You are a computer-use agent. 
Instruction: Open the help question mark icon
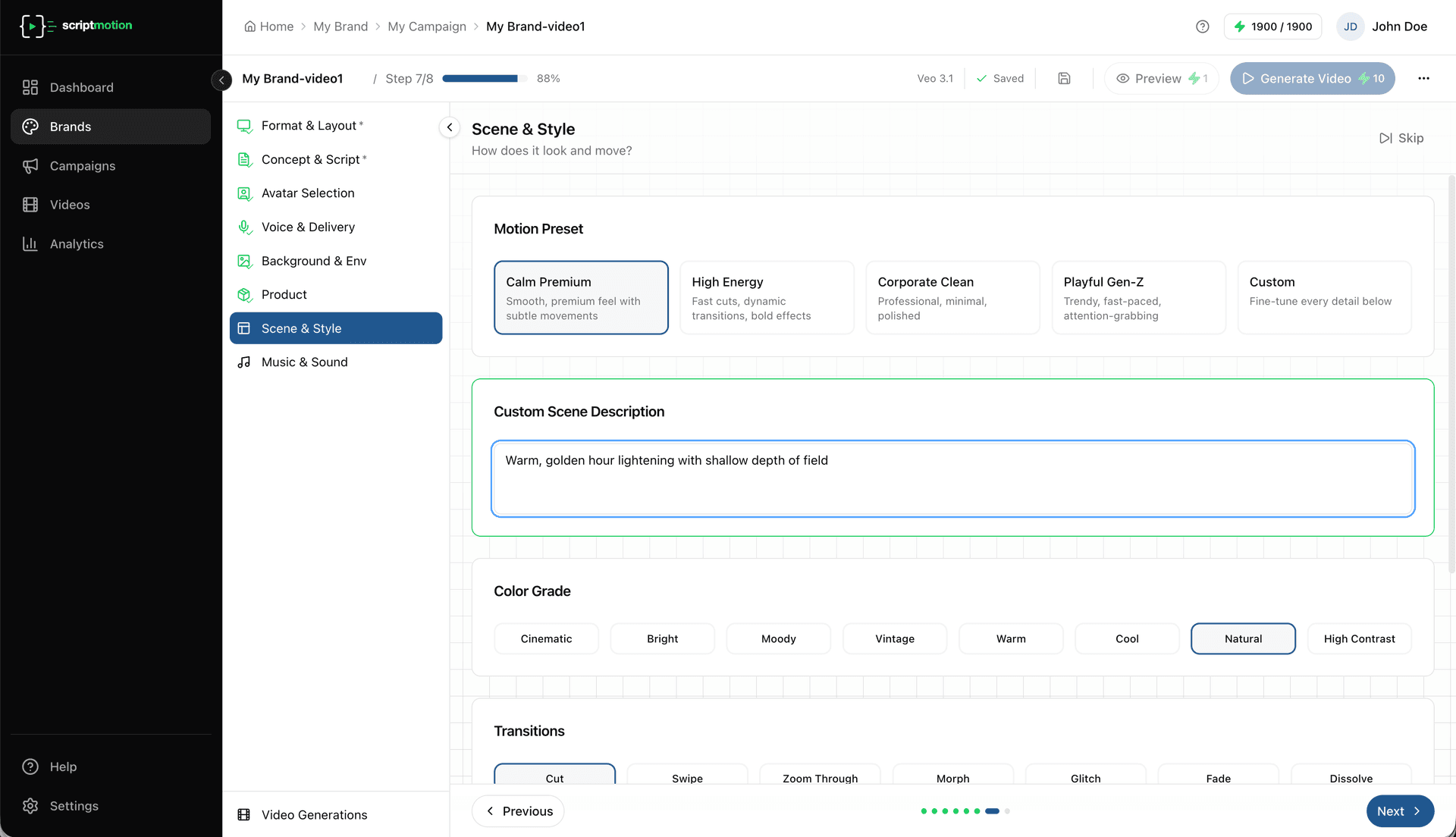coord(1202,27)
